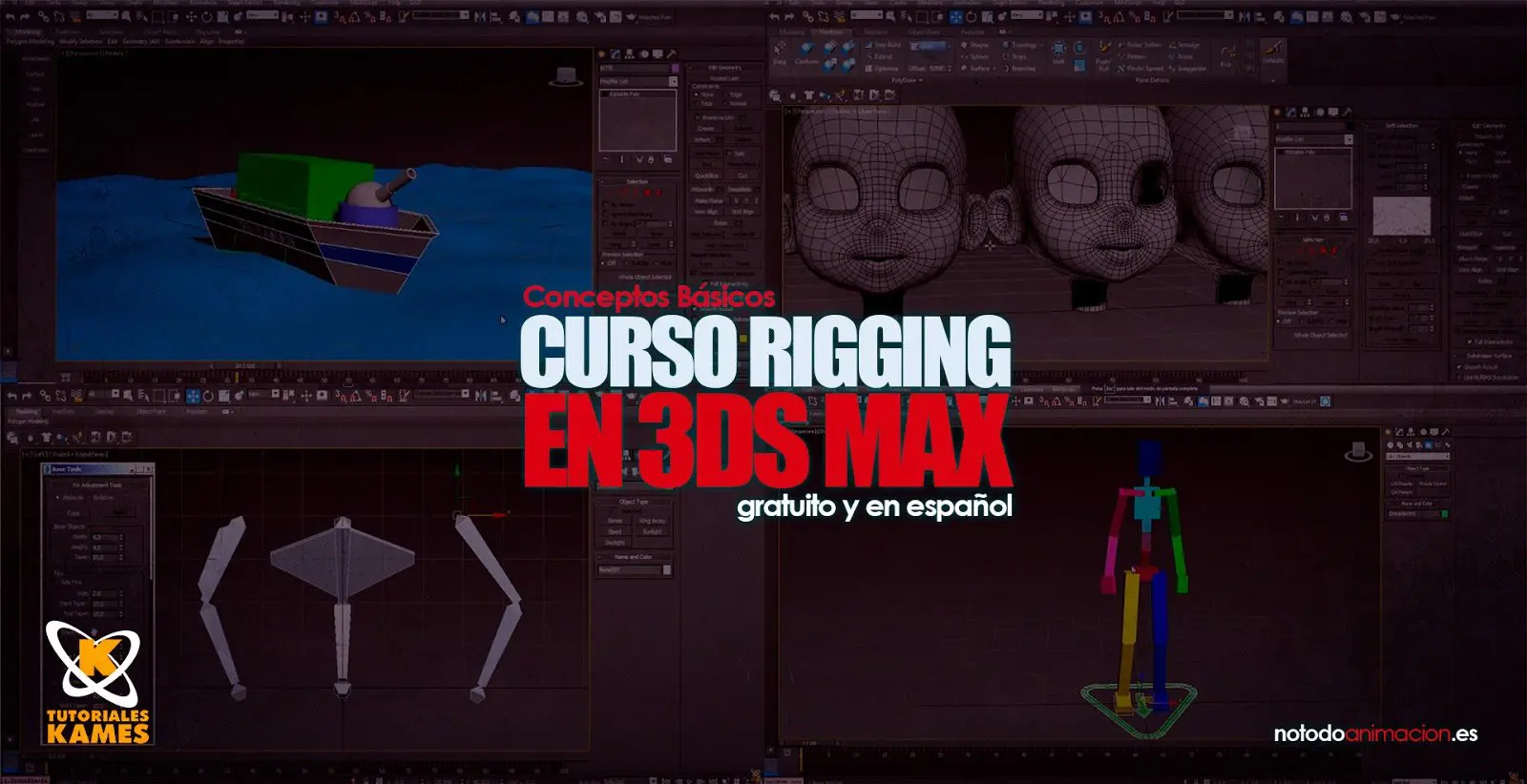
Task: Select the Move tool in heads window toolbar
Action: pyautogui.click(x=955, y=17)
